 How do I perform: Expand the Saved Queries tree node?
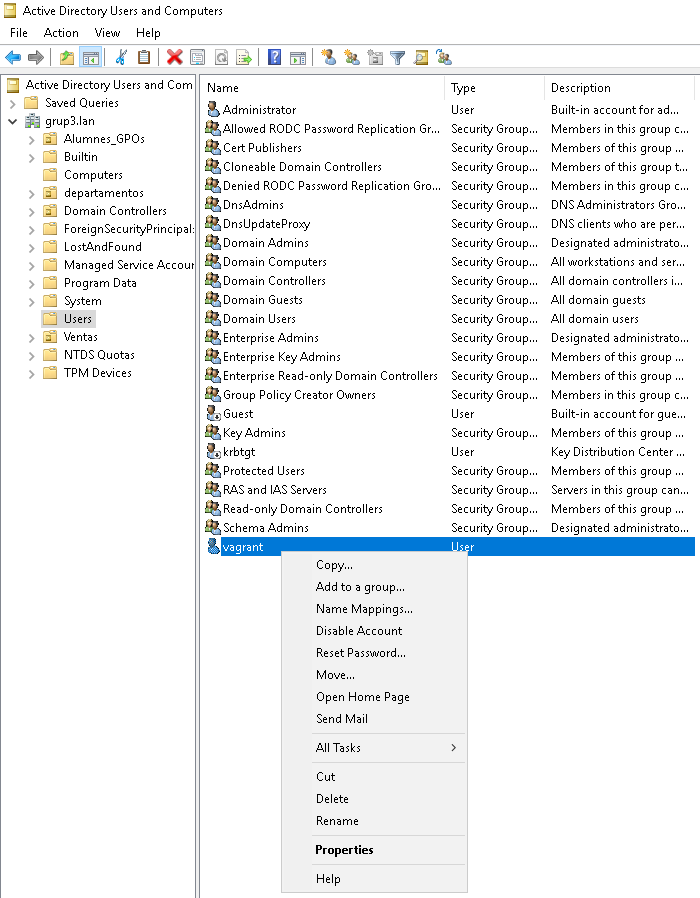click(x=12, y=103)
